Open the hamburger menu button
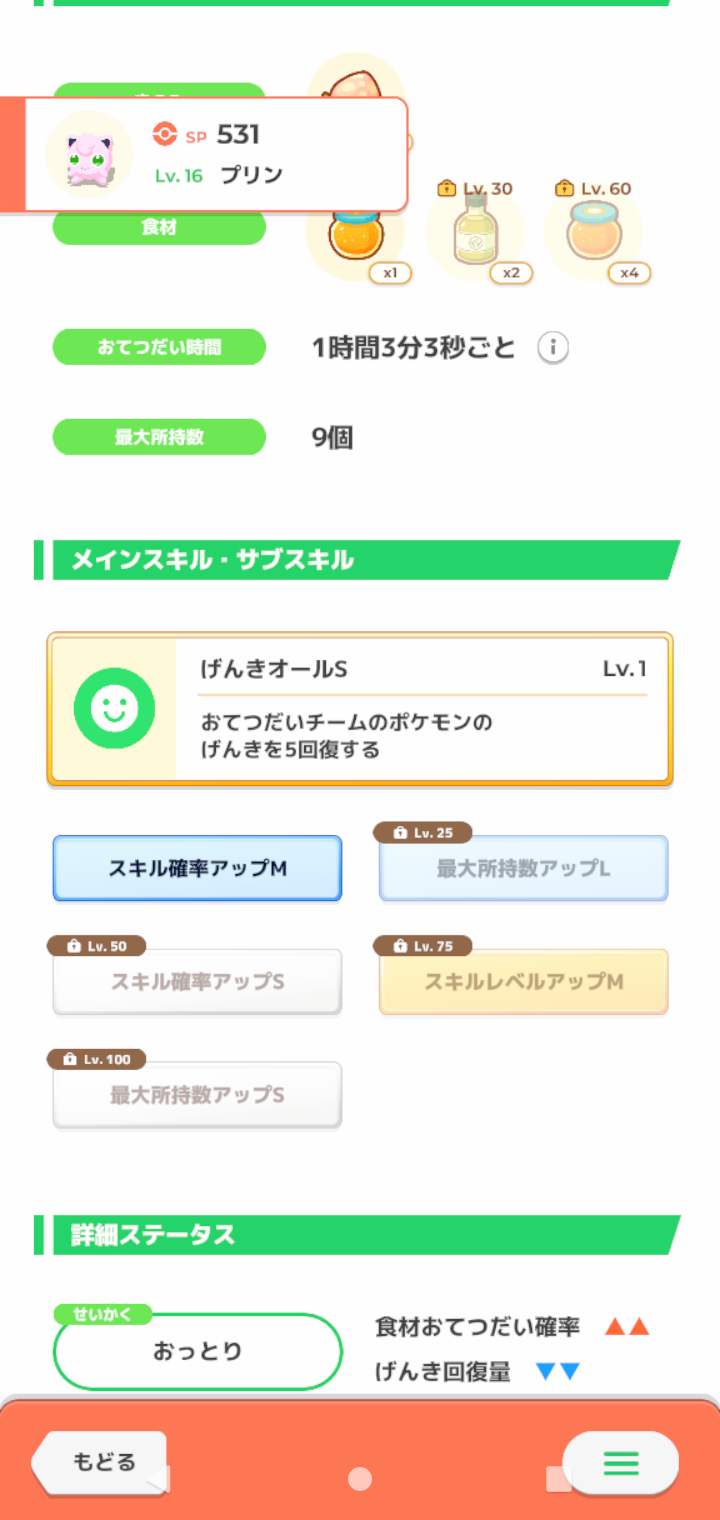 620,1463
